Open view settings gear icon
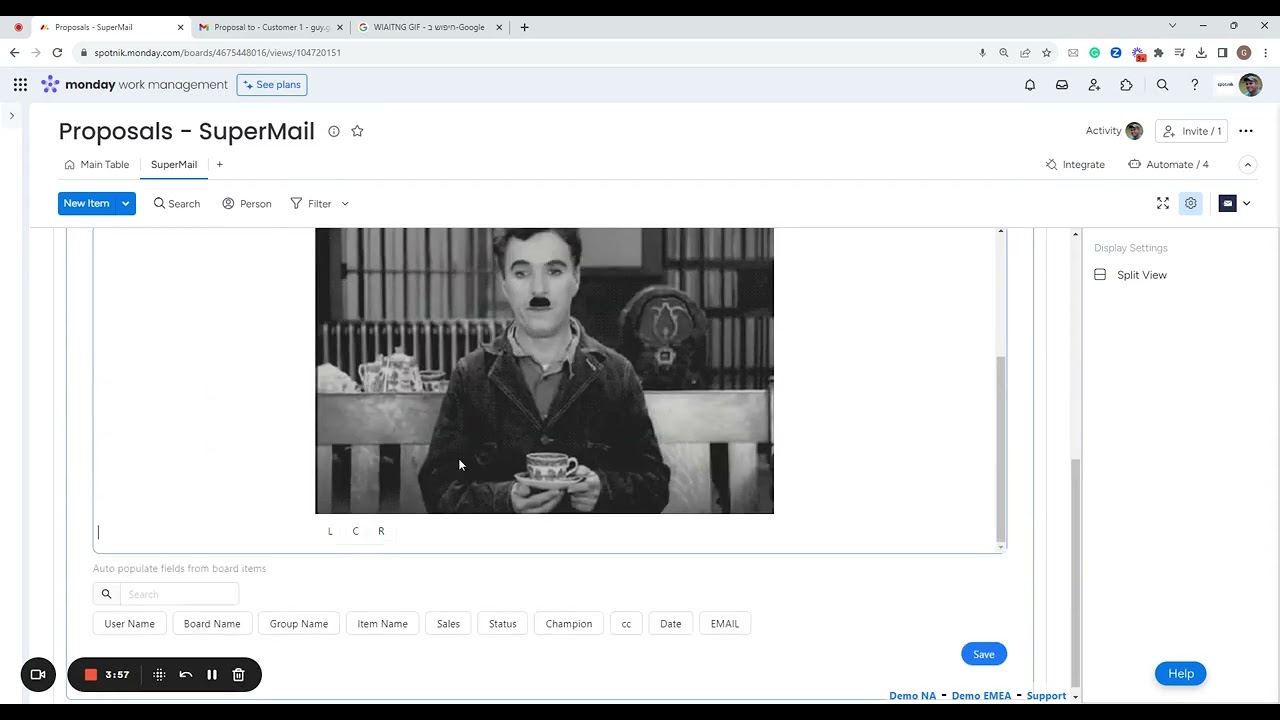This screenshot has width=1280, height=720. click(1191, 203)
